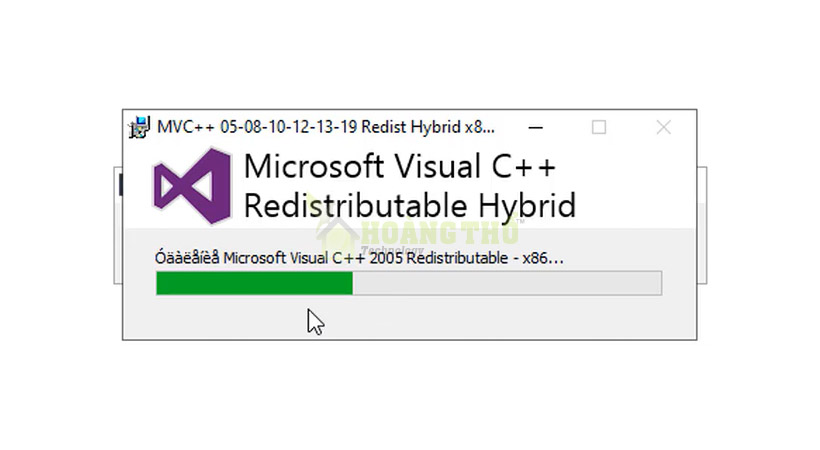The image size is (820, 450).
Task: Close the MVC++ Redist Hybrid installer window
Action: point(664,127)
